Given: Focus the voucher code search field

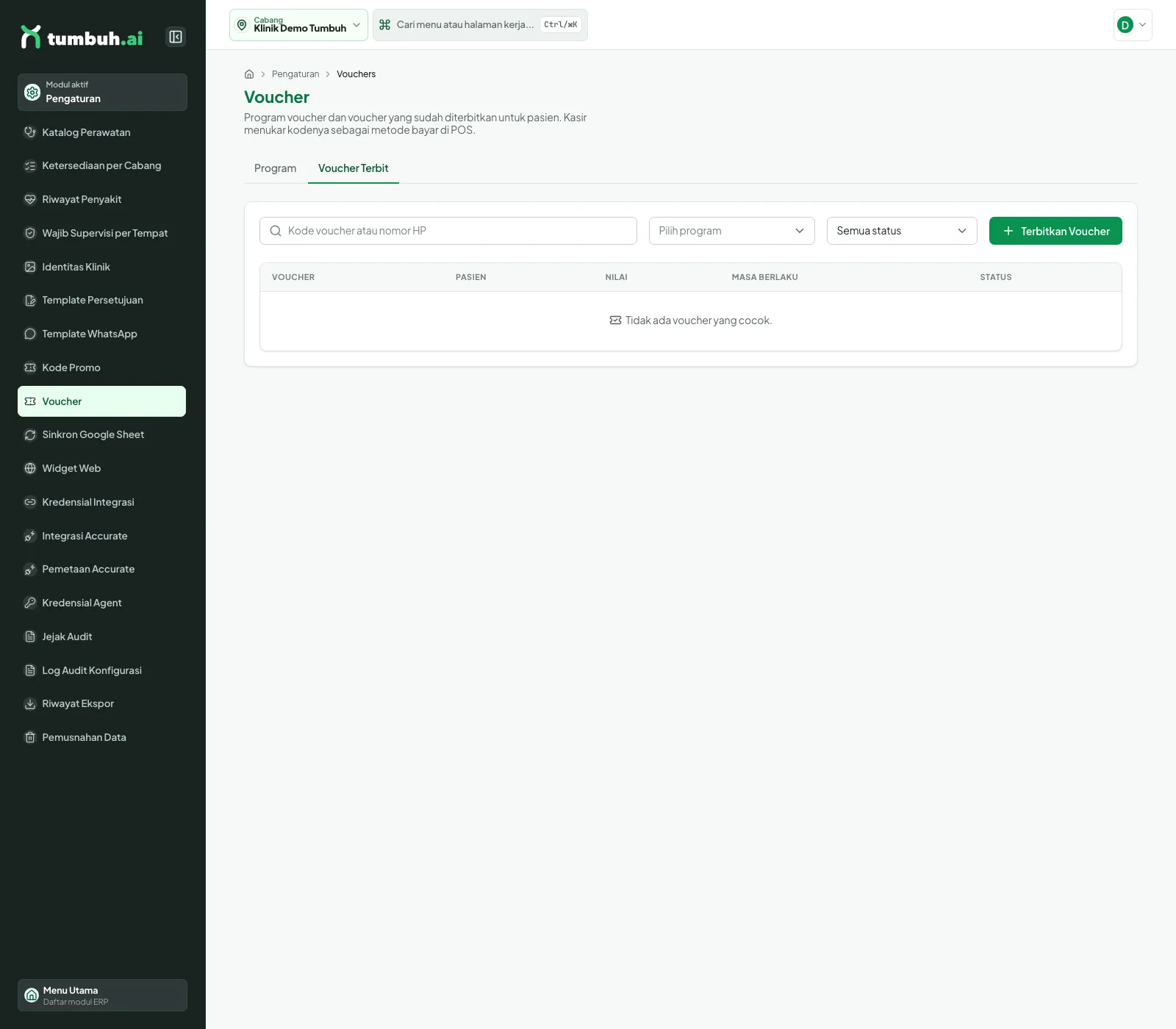Looking at the screenshot, I should (x=448, y=231).
